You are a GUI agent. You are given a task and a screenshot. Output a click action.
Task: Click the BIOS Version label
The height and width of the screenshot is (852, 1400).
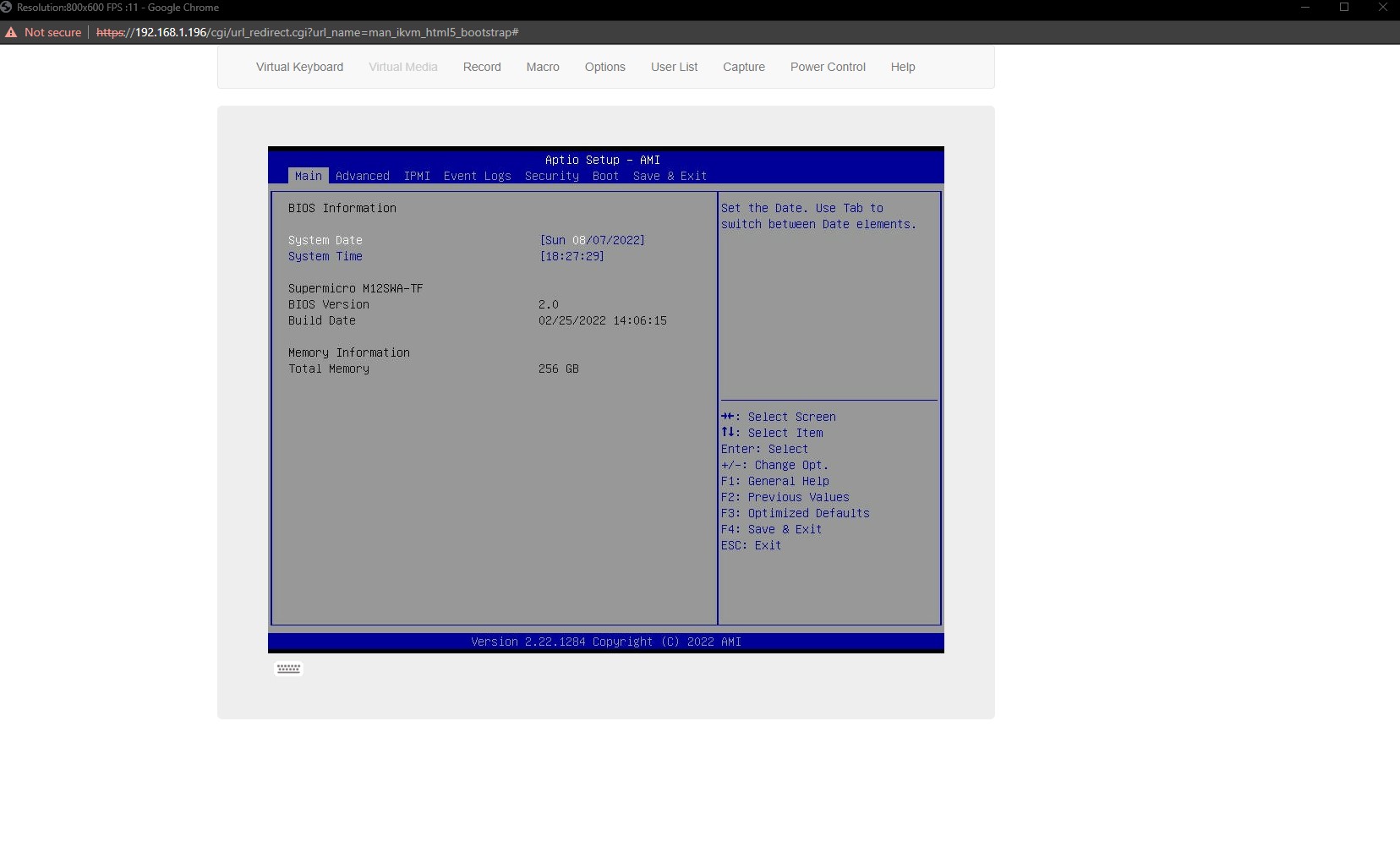[329, 304]
